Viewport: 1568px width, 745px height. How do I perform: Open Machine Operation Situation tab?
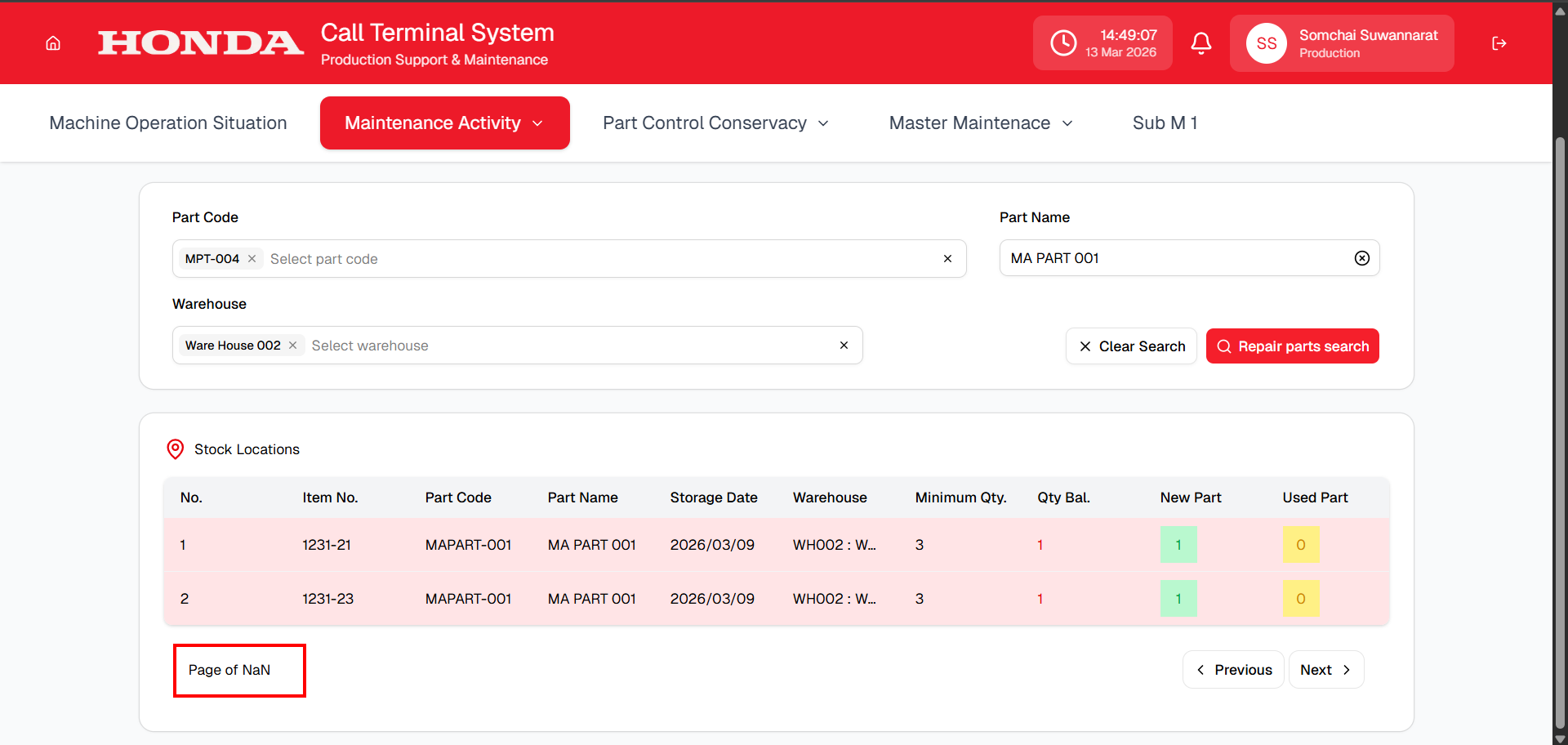168,123
